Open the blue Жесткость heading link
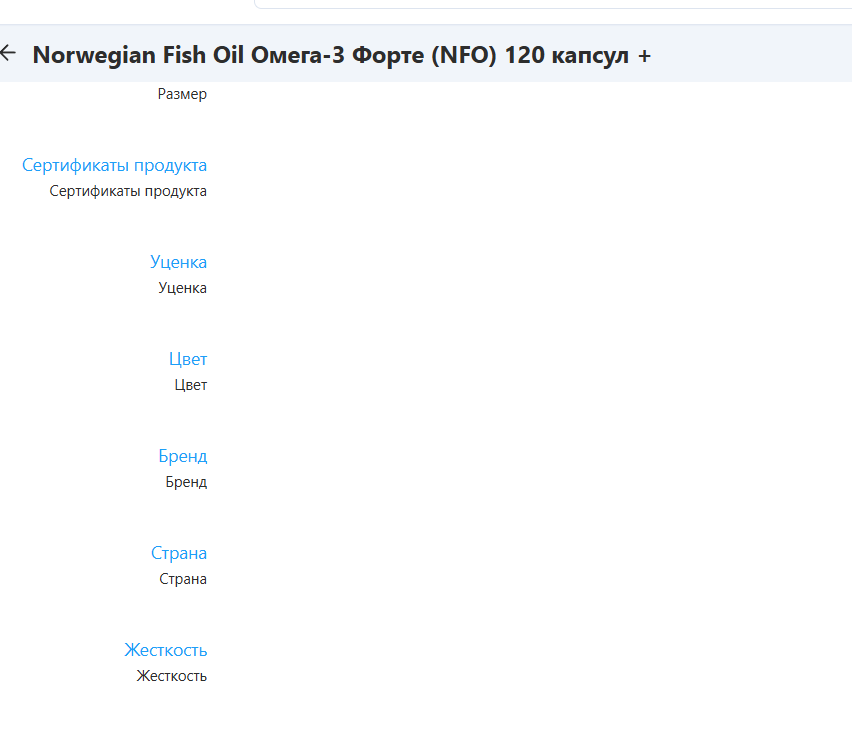The width and height of the screenshot is (852, 733). (165, 650)
